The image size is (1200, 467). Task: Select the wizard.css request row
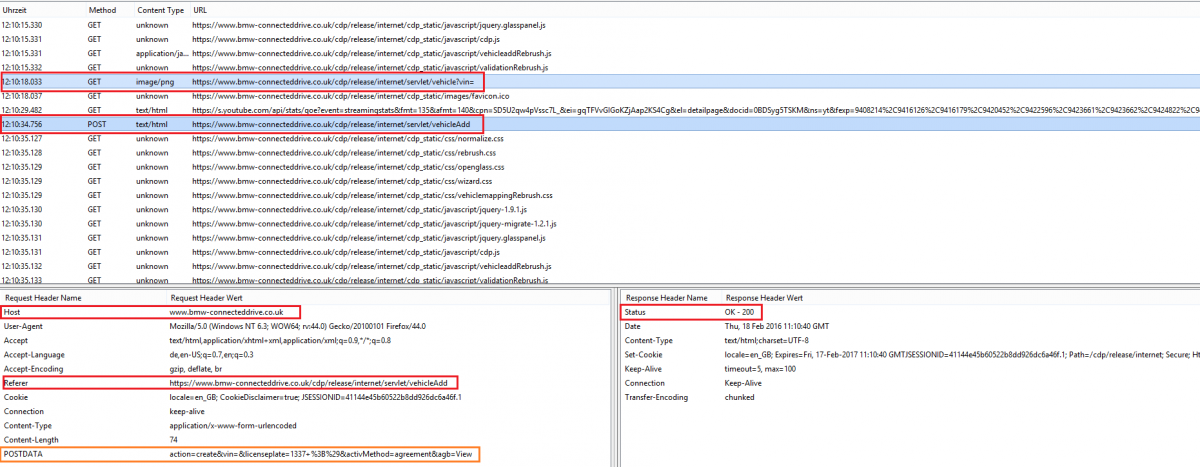(x=600, y=181)
